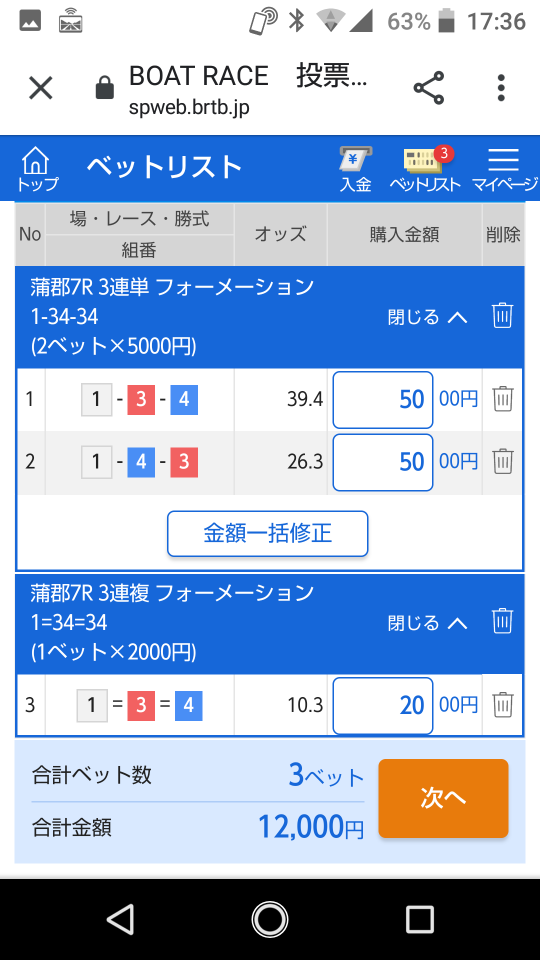Collapse the 3連複 section with 閉じる
This screenshot has height=960, width=540.
427,623
